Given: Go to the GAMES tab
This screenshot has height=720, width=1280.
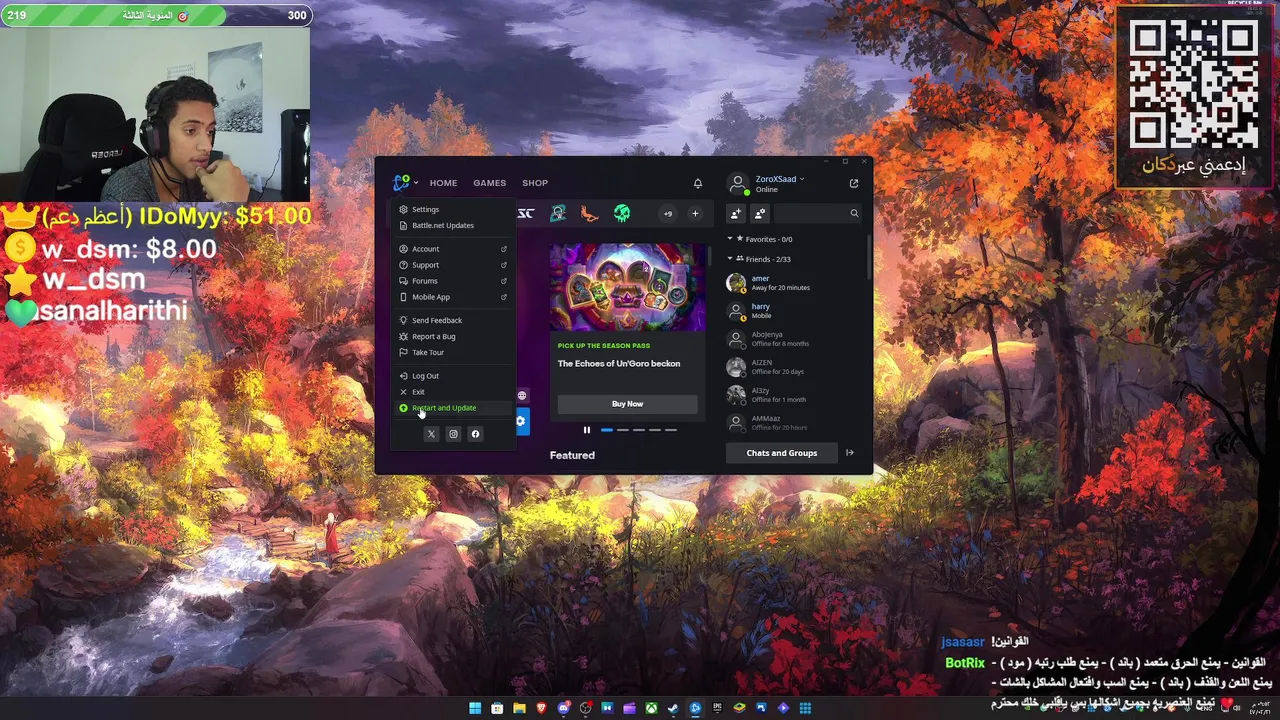Looking at the screenshot, I should point(489,183).
